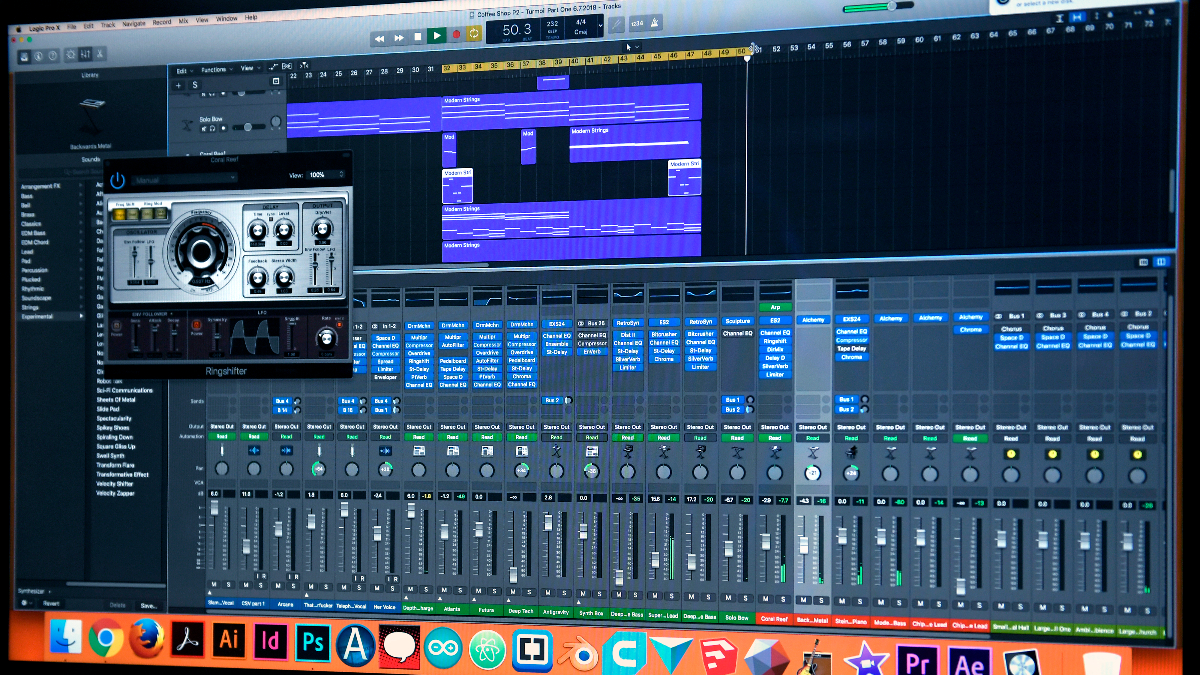This screenshot has height=675, width=1200.
Task: Click the green Play button in transport
Action: (x=436, y=35)
